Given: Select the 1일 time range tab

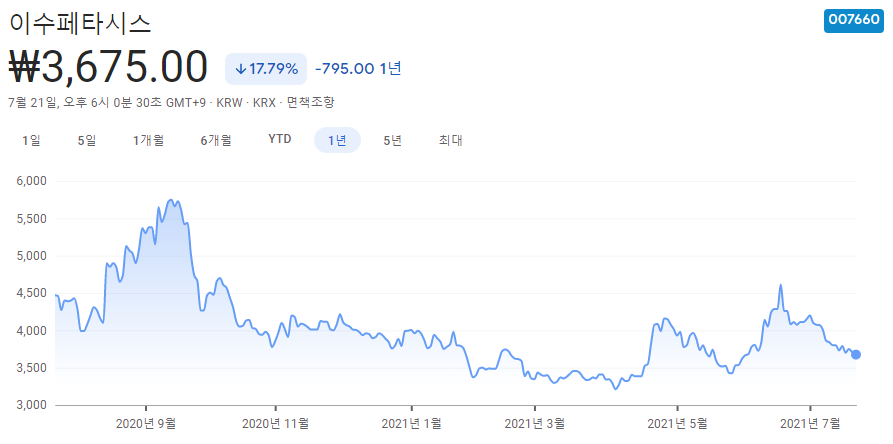Looking at the screenshot, I should 31,140.
